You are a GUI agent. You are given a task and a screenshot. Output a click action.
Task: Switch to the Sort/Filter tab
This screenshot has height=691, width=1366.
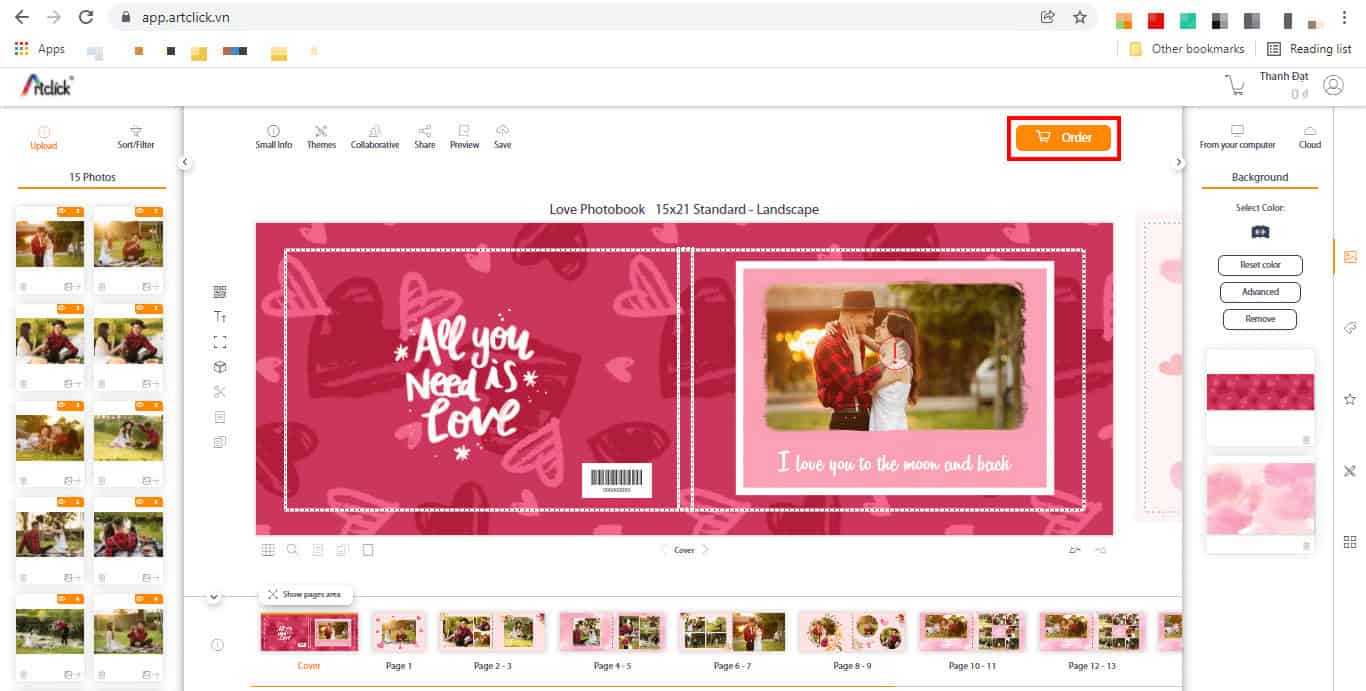click(x=136, y=137)
